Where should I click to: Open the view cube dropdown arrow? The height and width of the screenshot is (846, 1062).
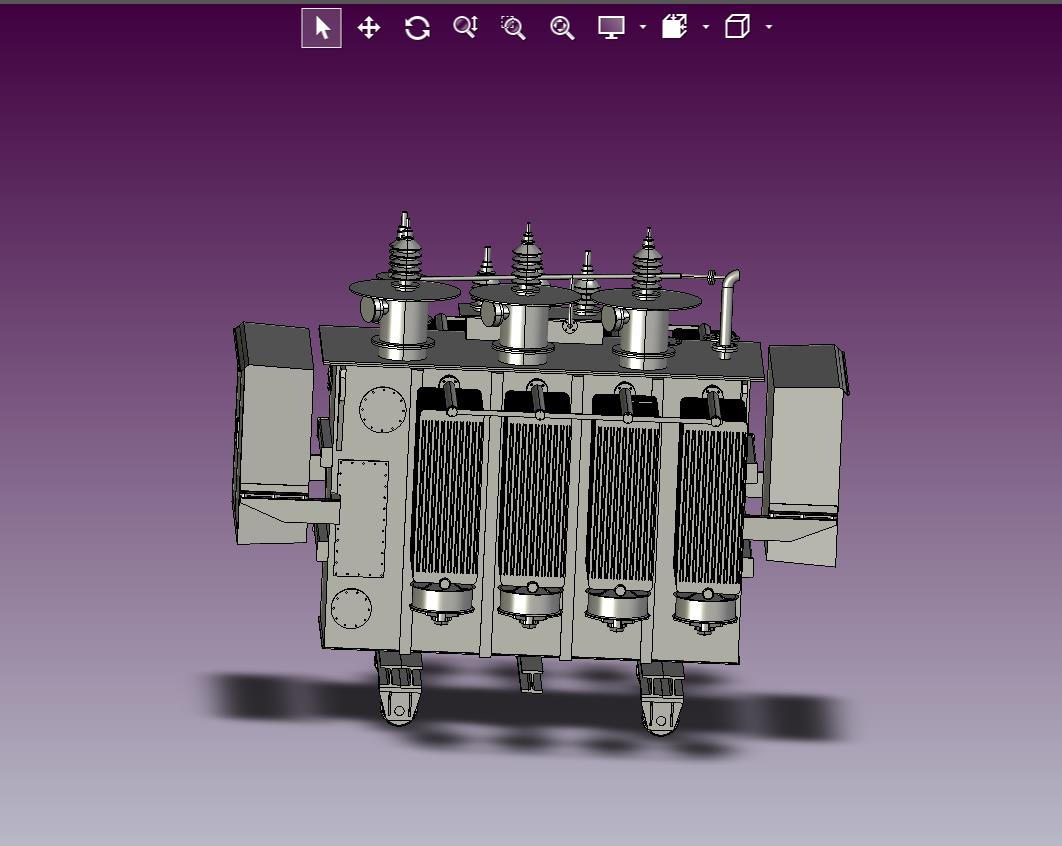[x=769, y=27]
